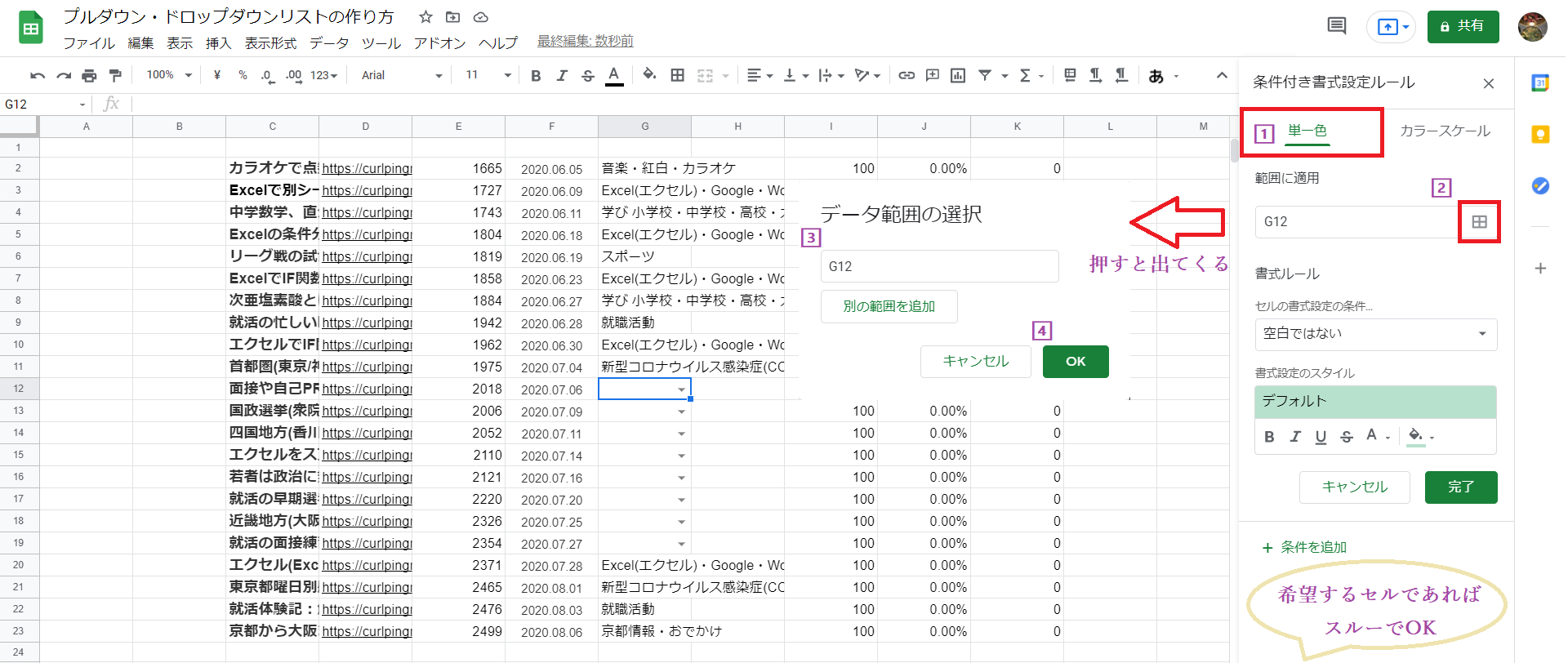Open the ツール menu
This screenshot has width=1568, height=663.
pyautogui.click(x=381, y=42)
